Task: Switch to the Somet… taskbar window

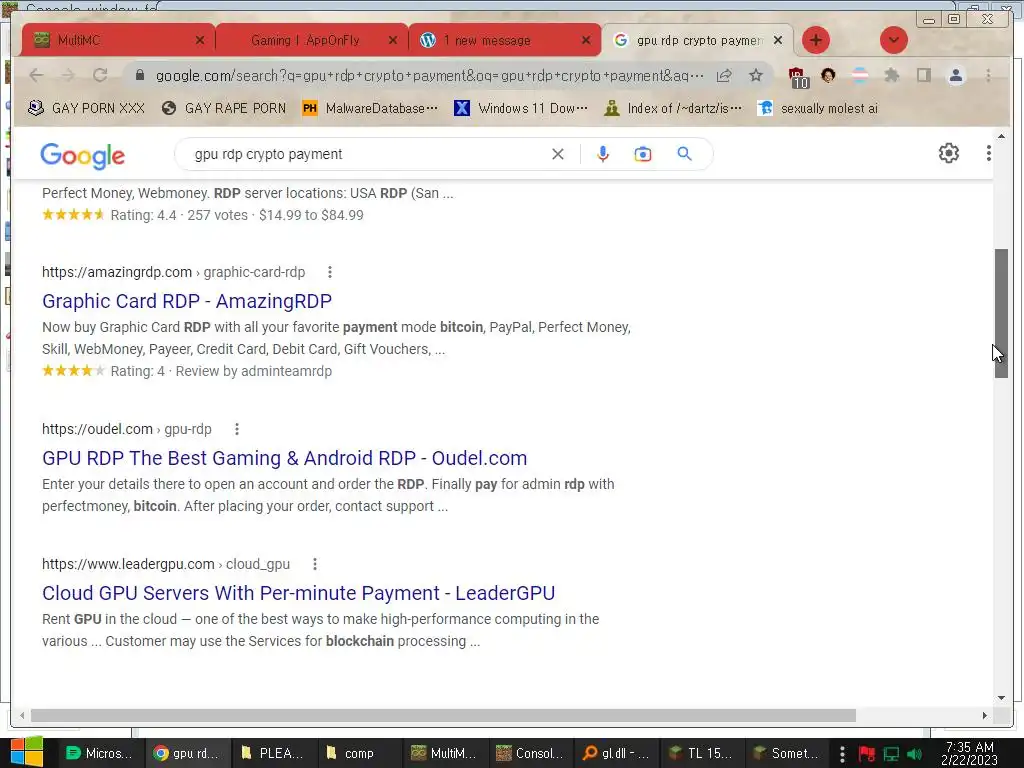Action: point(788,753)
